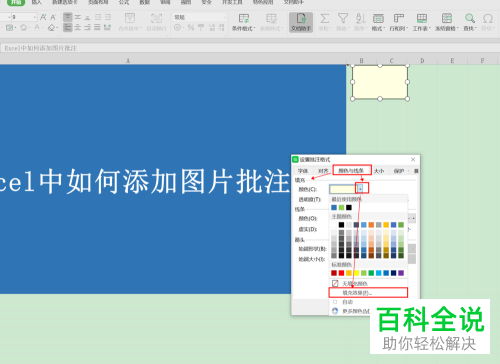Click the Find magnifier icon
The image size is (500, 364).
(470, 18)
